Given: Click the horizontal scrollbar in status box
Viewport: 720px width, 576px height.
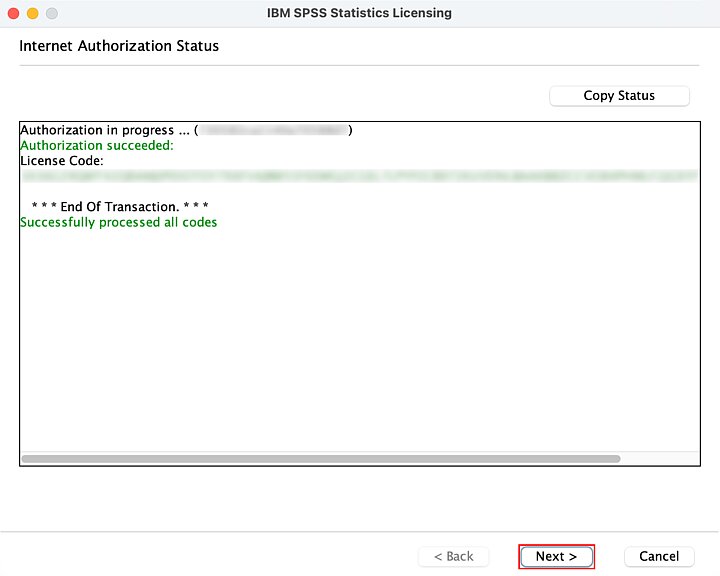Looking at the screenshot, I should click(x=321, y=458).
